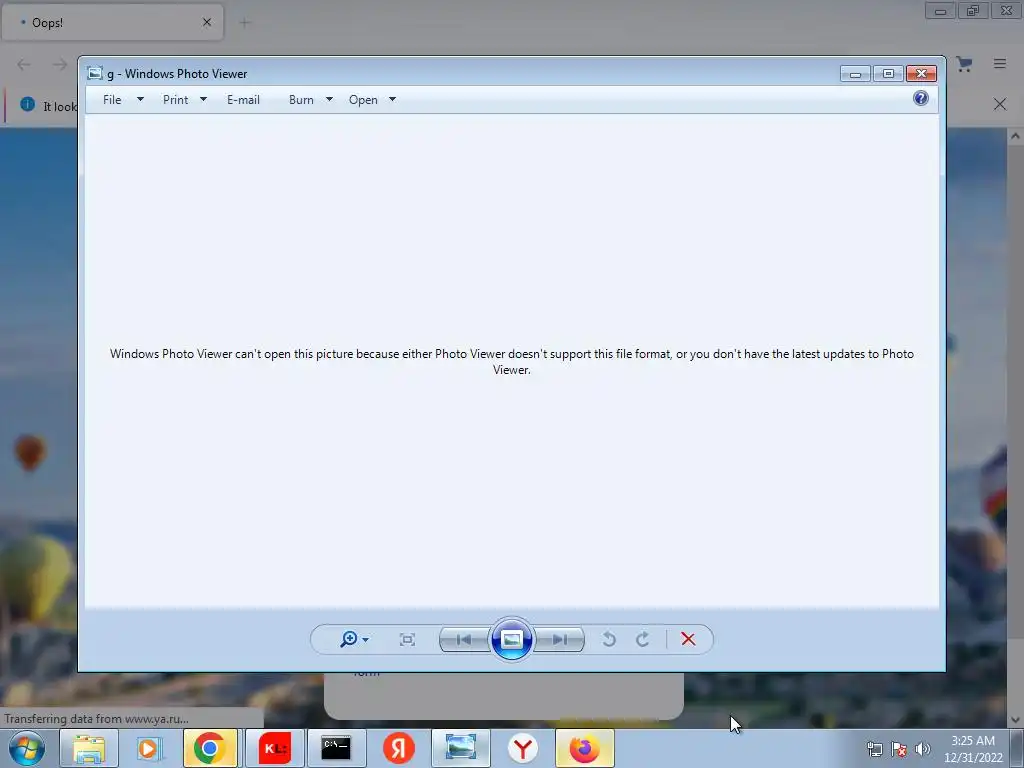The width and height of the screenshot is (1024, 768).
Task: Open the shopping cart icon in browser
Action: pos(965,63)
